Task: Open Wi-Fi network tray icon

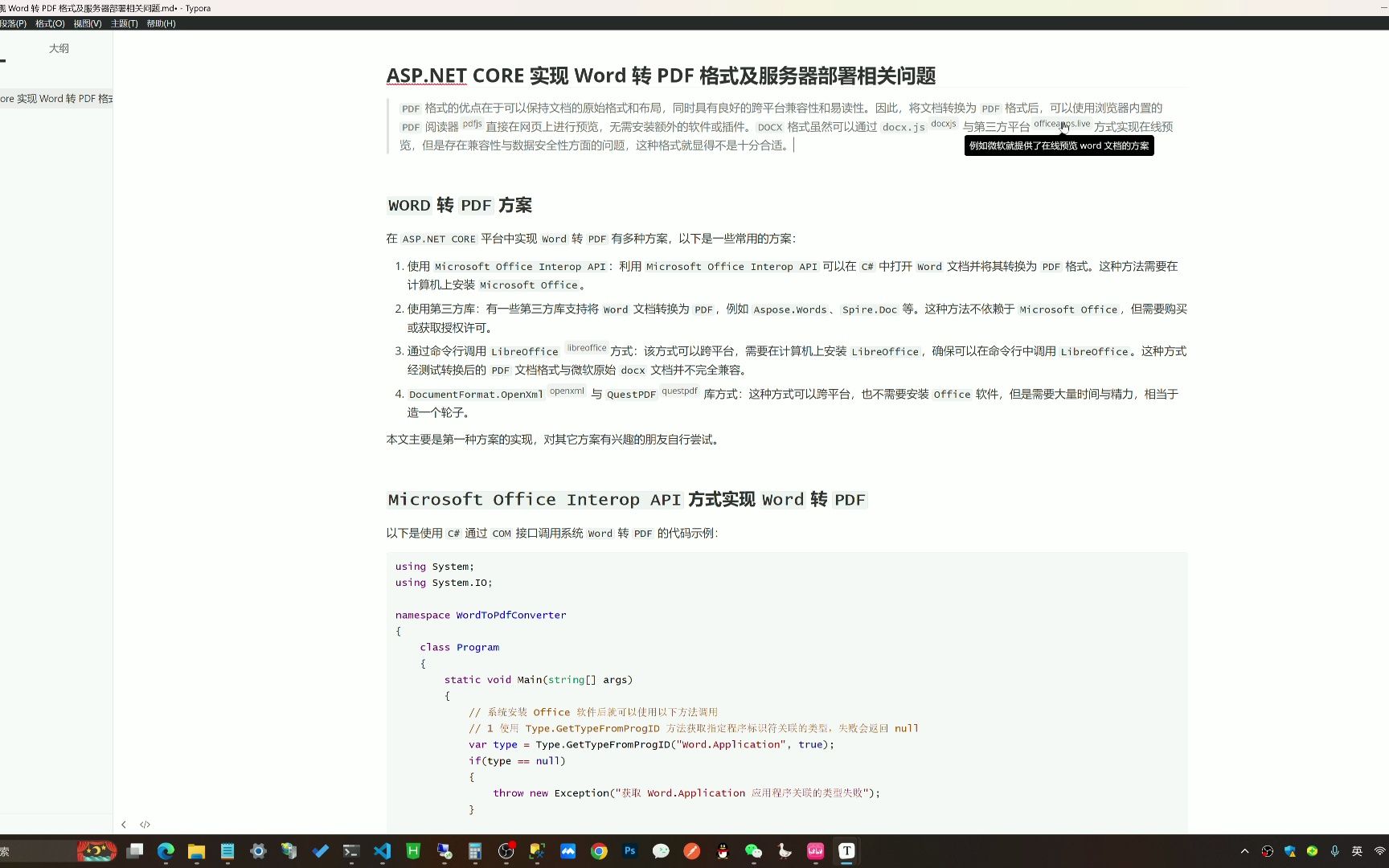Action: (x=1380, y=851)
